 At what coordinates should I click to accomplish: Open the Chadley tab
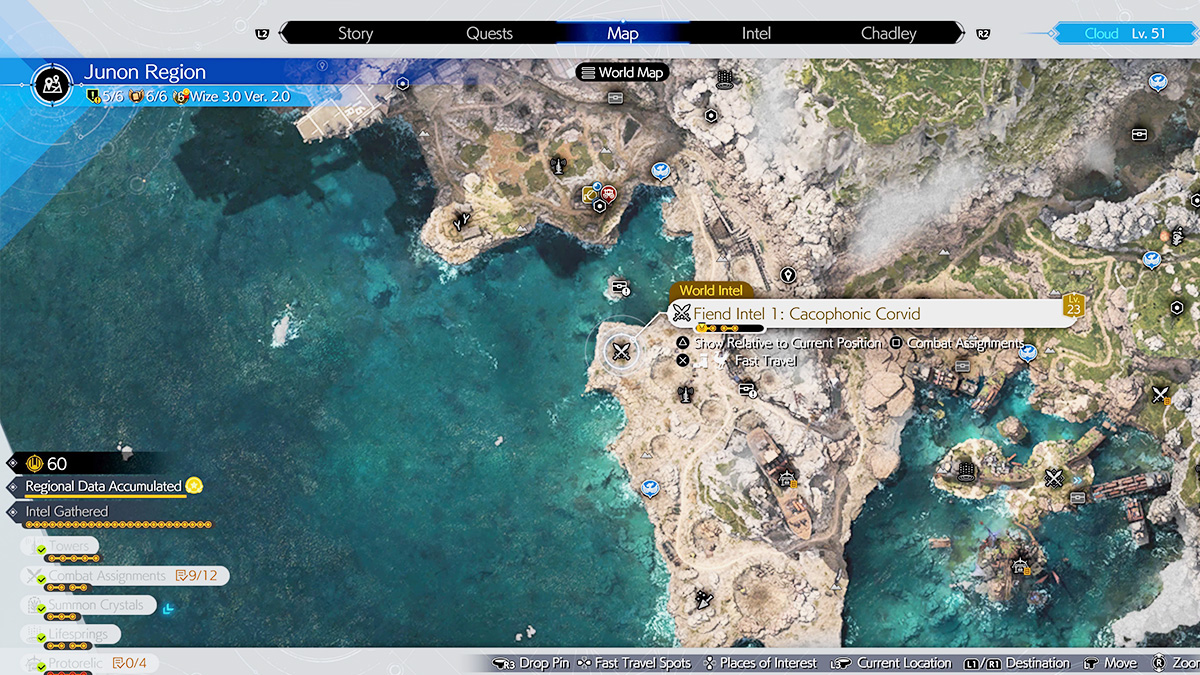[888, 33]
